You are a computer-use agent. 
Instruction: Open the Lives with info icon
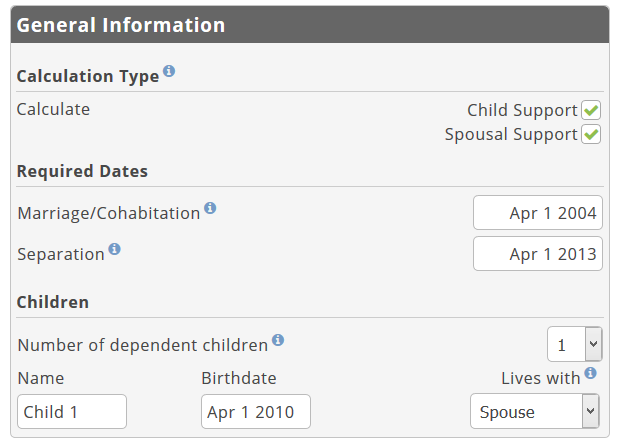point(590,373)
